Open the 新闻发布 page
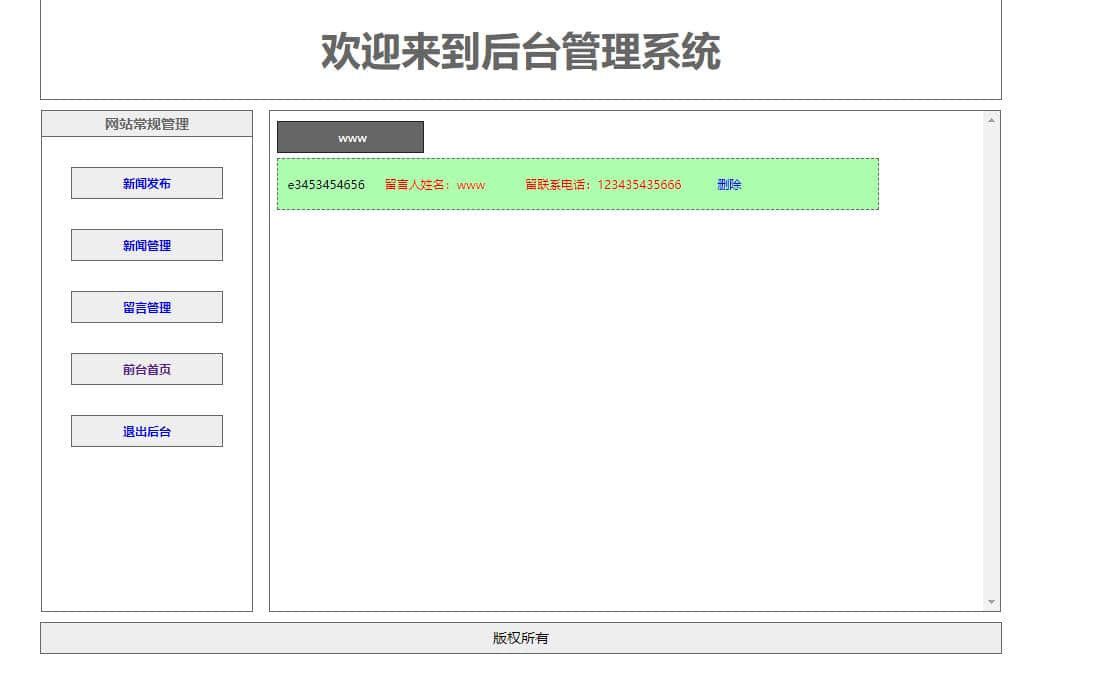Image resolution: width=1115 pixels, height=683 pixels. pyautogui.click(x=147, y=183)
